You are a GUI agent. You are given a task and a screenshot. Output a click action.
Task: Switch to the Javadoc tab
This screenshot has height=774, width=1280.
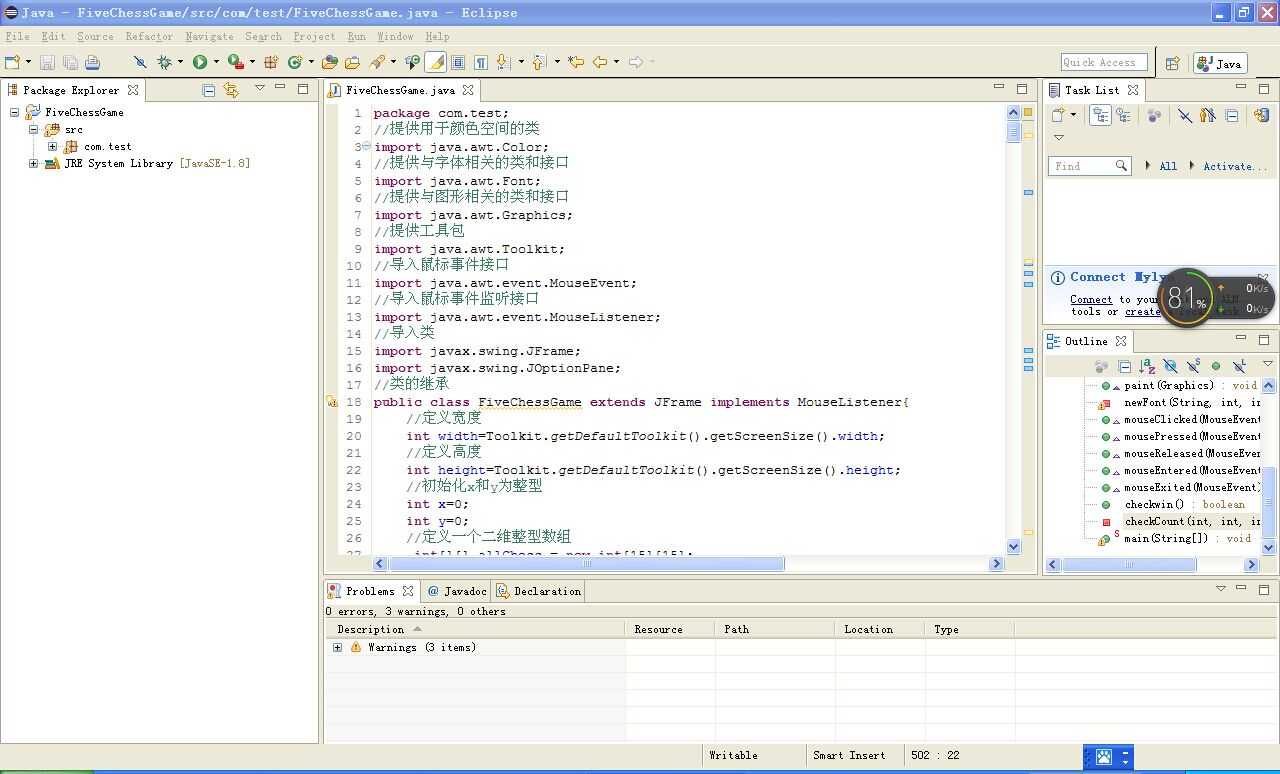(x=456, y=591)
